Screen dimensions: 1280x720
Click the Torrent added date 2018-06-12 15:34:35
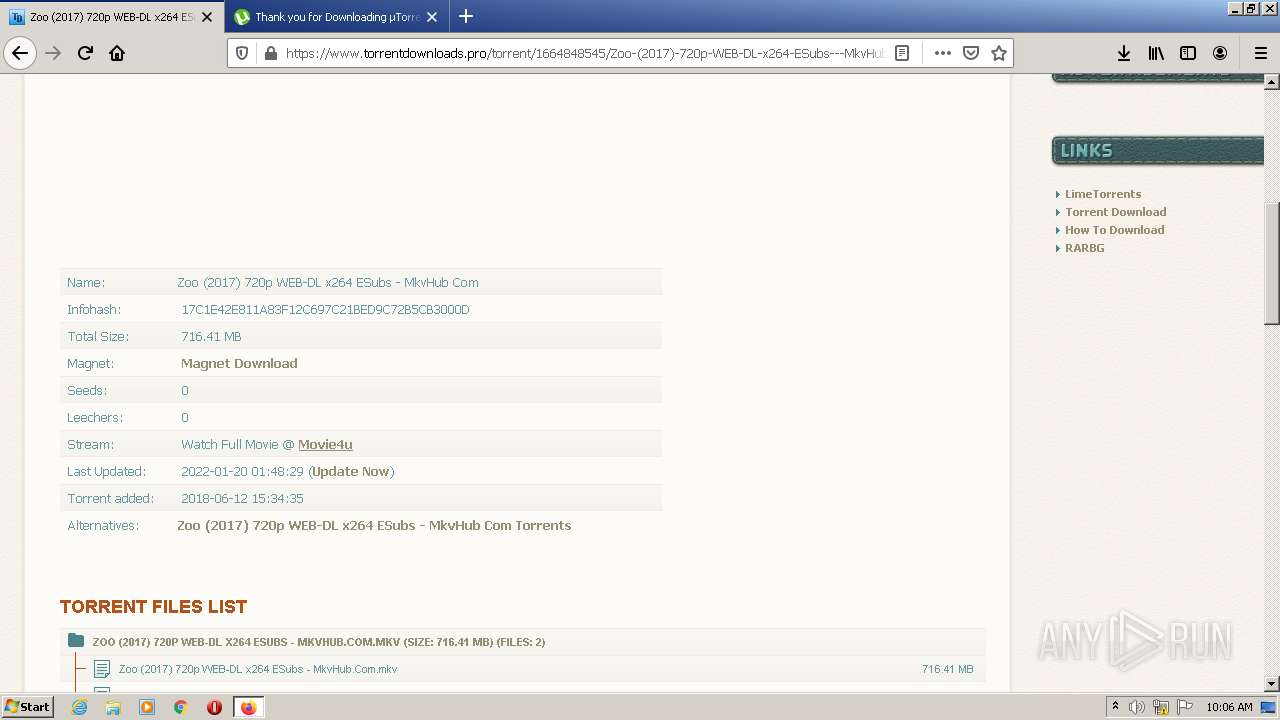[x=242, y=498]
